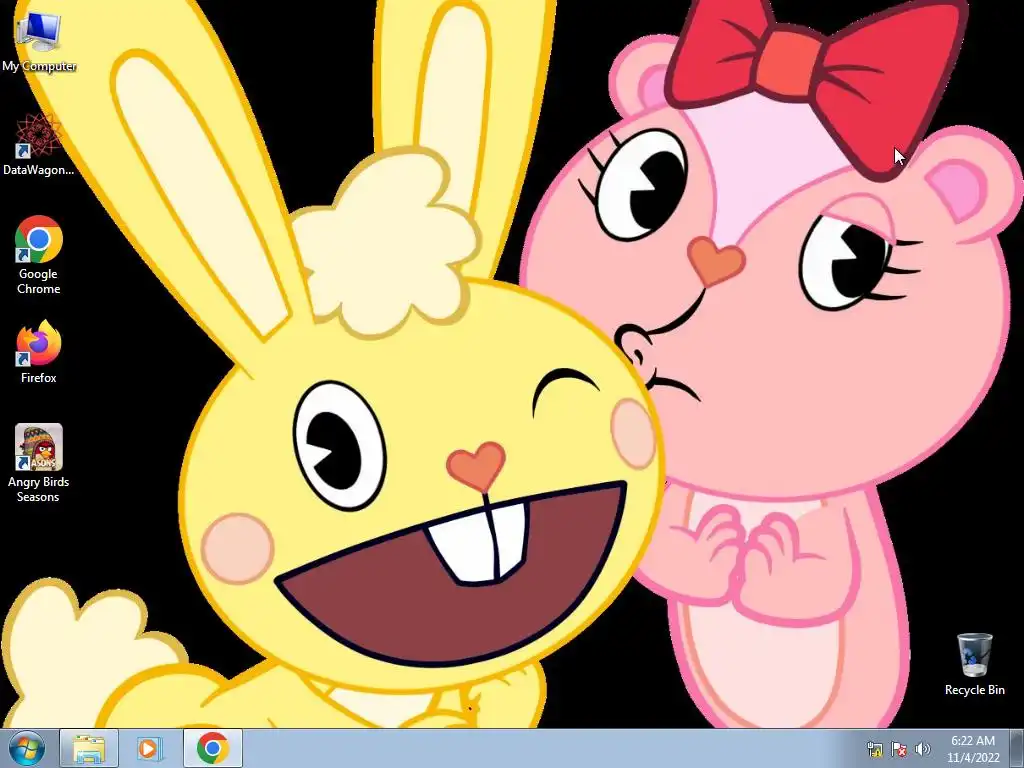Open the Windows Start menu
The width and height of the screenshot is (1024, 768).
click(x=27, y=748)
